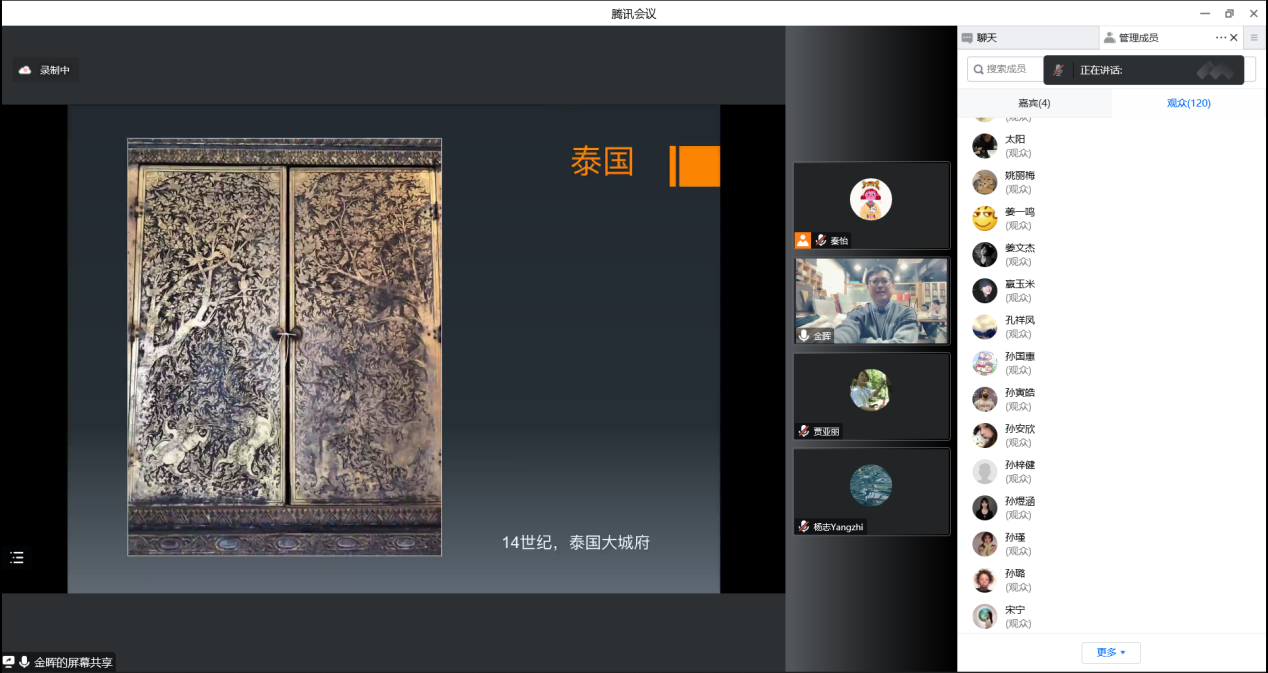Restore down the 腾讯会议 window
The width and height of the screenshot is (1268, 673).
(1229, 13)
